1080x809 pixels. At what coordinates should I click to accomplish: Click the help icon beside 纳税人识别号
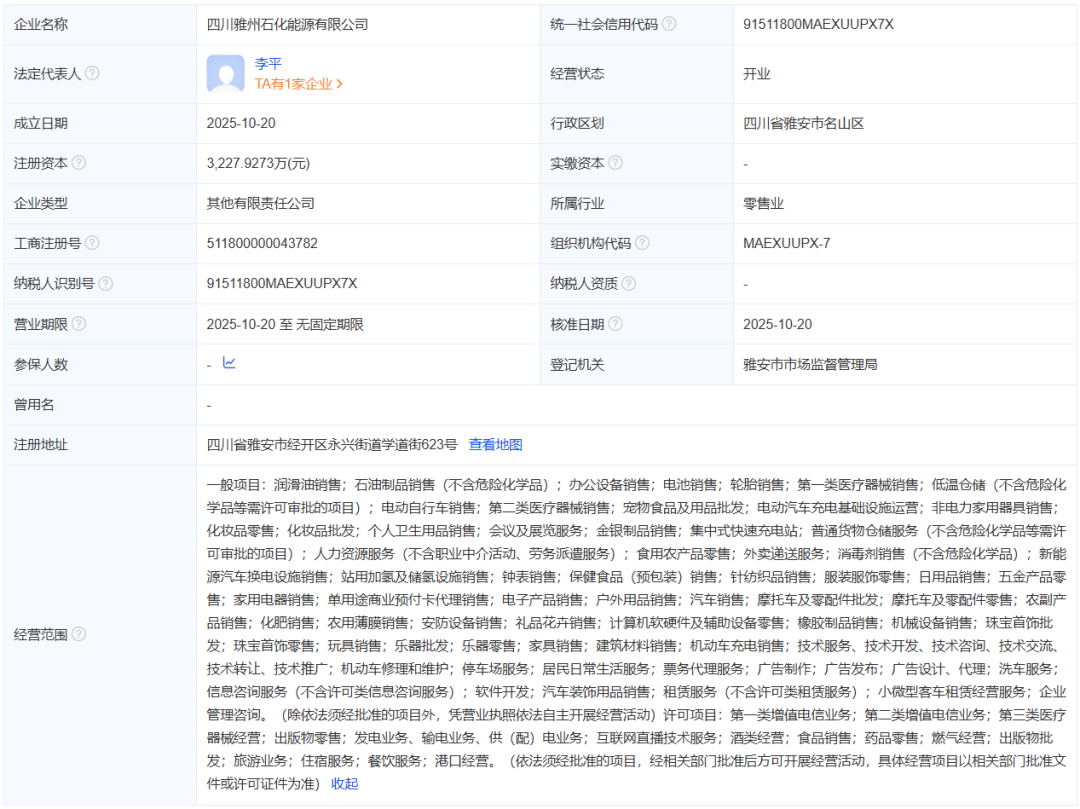tap(106, 284)
